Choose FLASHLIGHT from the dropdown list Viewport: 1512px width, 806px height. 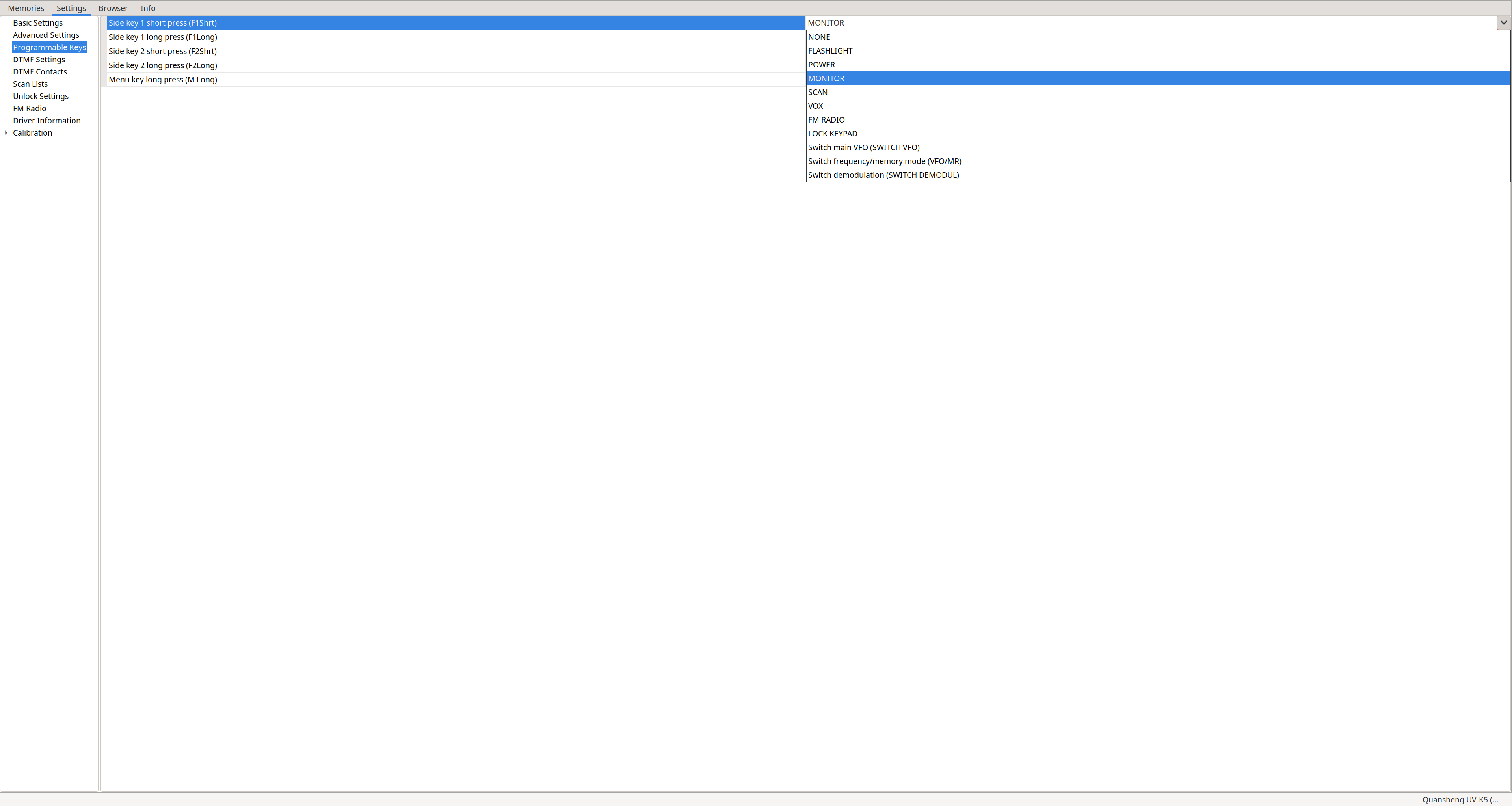(x=830, y=51)
